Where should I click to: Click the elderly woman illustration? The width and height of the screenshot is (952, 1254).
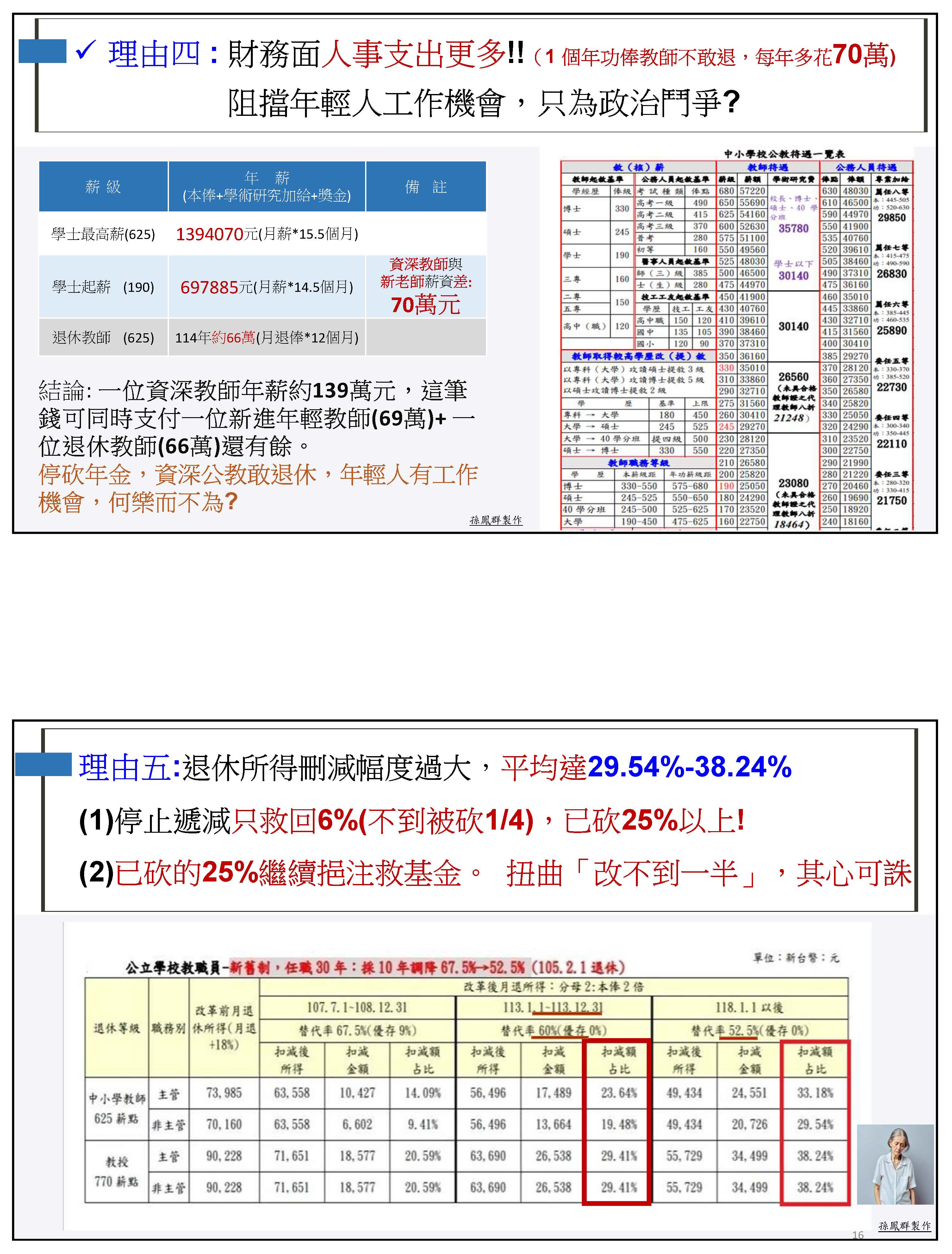pyautogui.click(x=895, y=1164)
